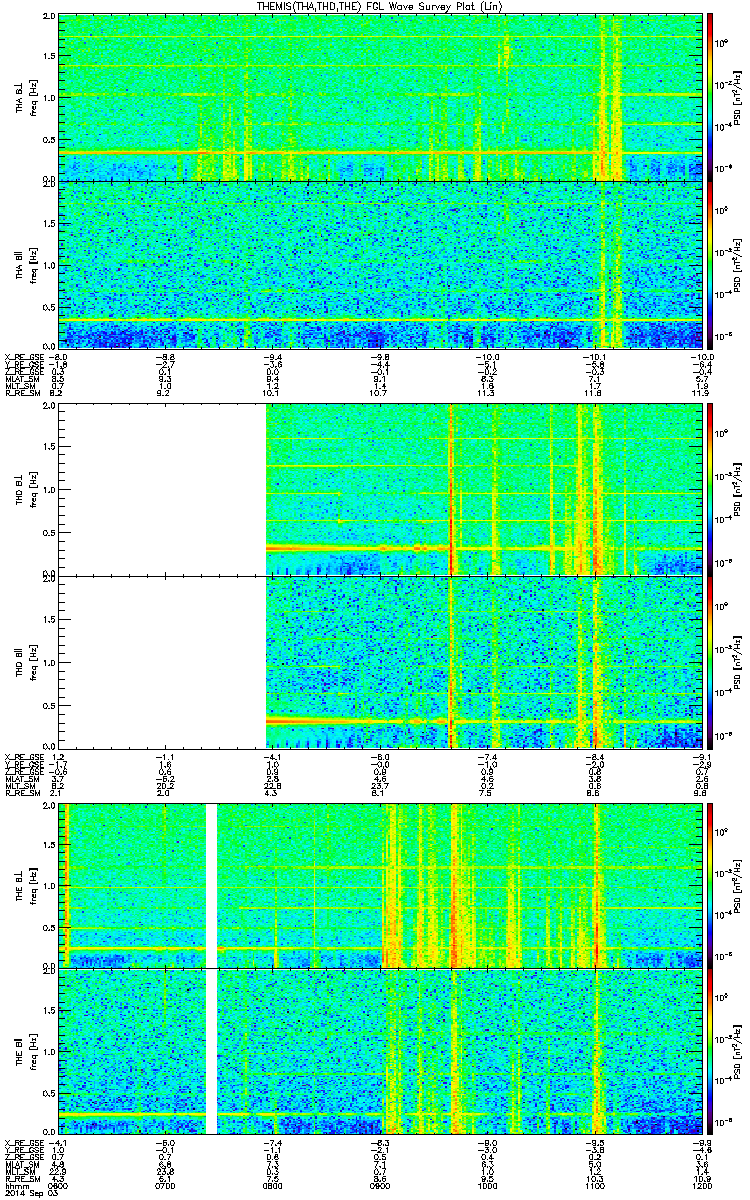Image resolution: width=750 pixels, height=1200 pixels.
Task: Select the THD BL spectrogram panel
Action: click(x=380, y=489)
